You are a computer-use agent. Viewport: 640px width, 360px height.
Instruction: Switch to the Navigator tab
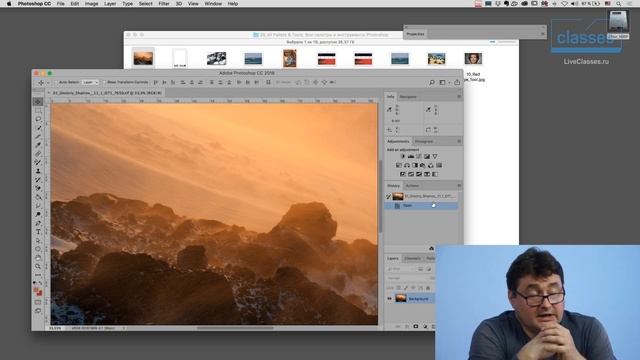(x=408, y=97)
